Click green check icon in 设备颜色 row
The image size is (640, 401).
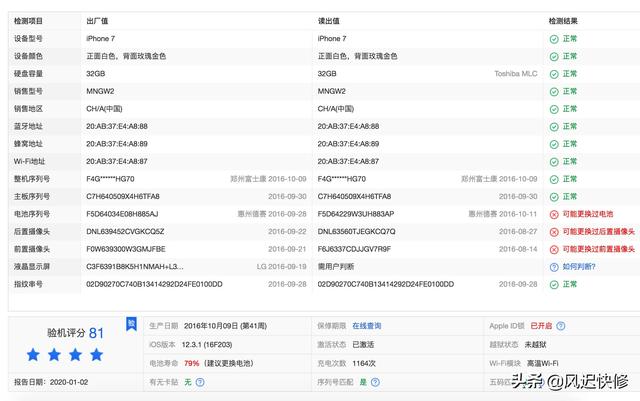pos(554,57)
